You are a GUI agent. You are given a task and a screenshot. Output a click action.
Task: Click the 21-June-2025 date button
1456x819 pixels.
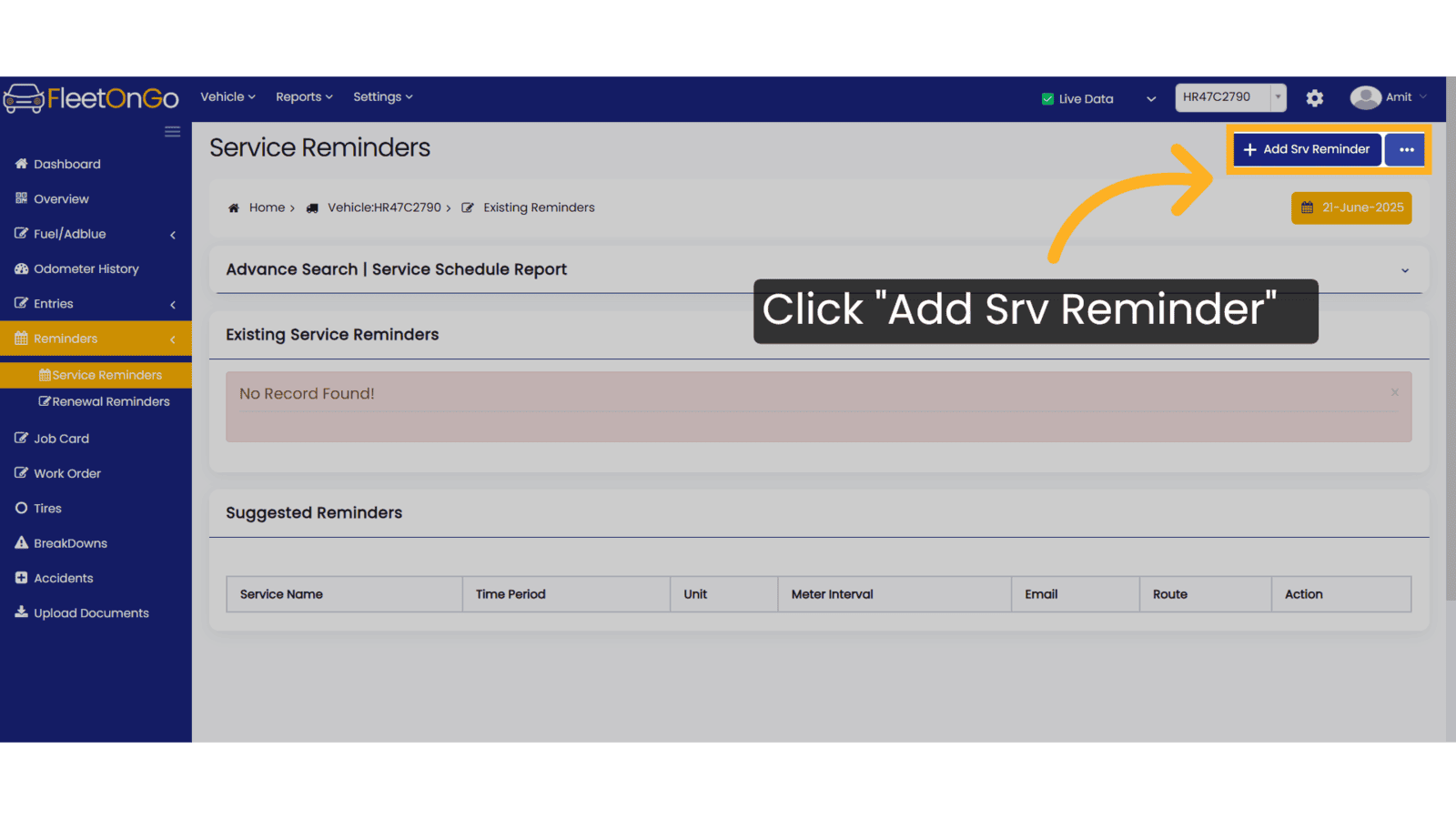(x=1351, y=207)
